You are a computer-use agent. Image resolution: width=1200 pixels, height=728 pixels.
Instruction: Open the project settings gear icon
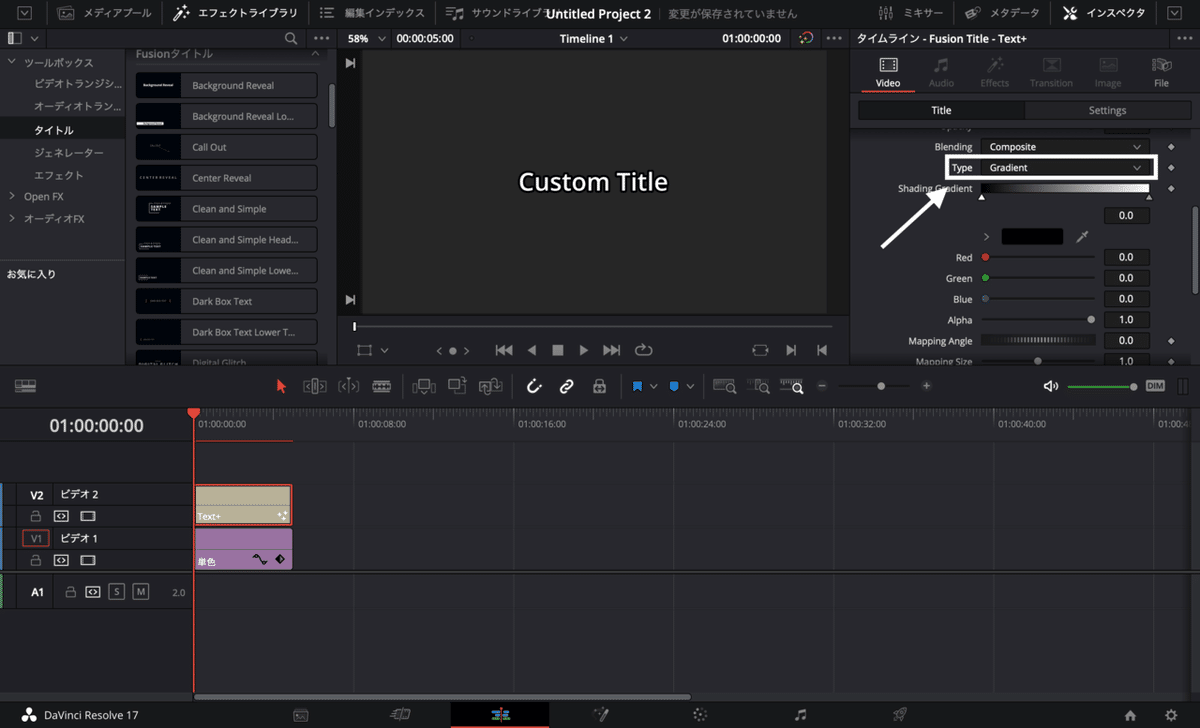point(1171,715)
